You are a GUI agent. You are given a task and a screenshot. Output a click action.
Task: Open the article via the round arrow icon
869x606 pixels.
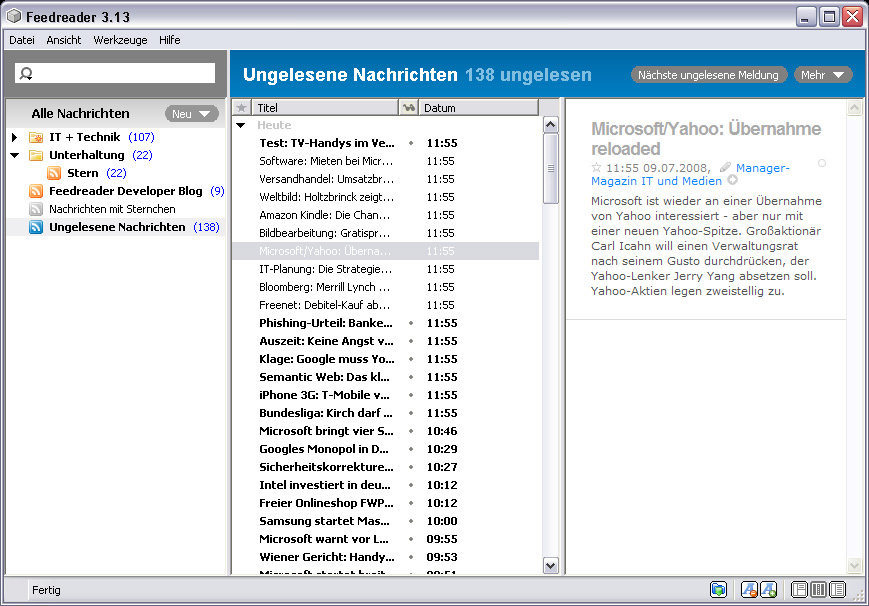pos(733,180)
